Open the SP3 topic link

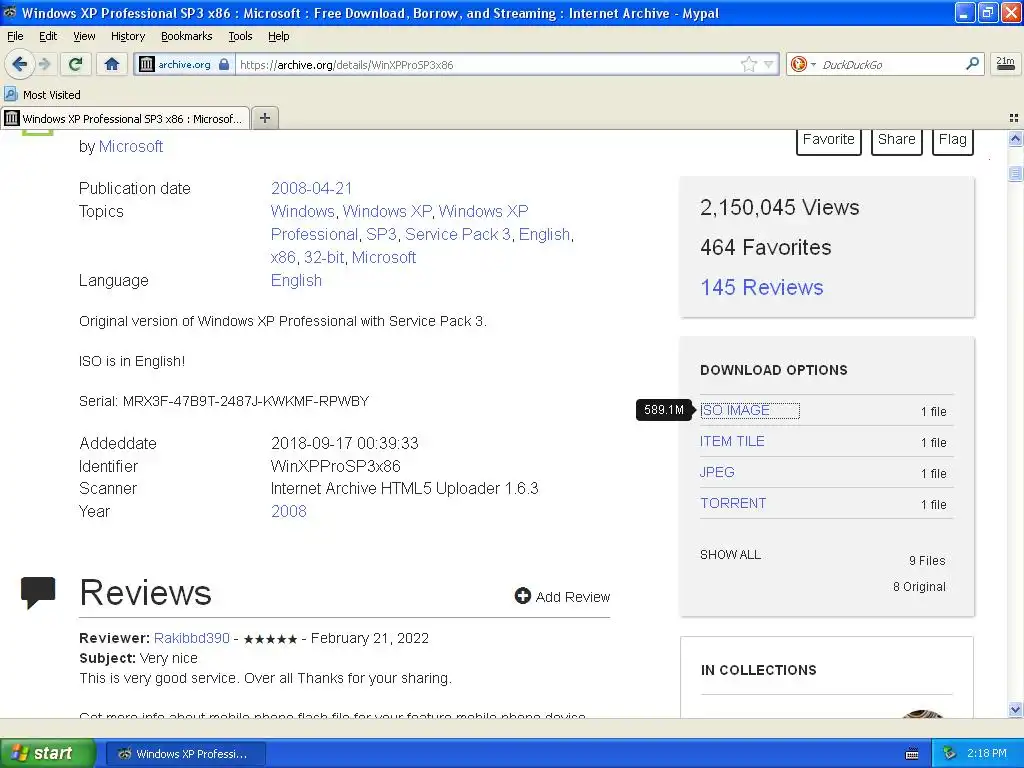(x=381, y=234)
